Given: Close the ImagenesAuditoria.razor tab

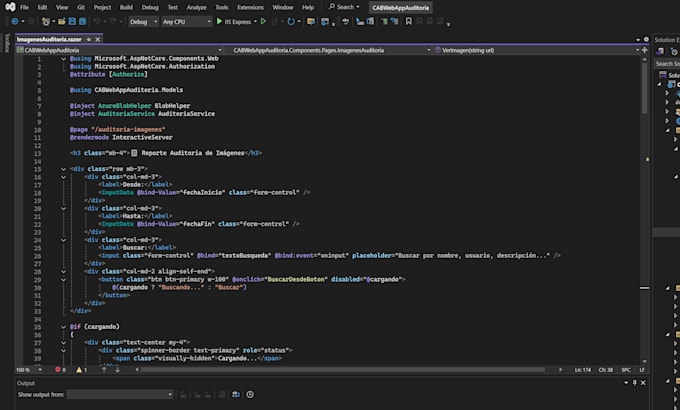Looking at the screenshot, I should [x=98, y=39].
